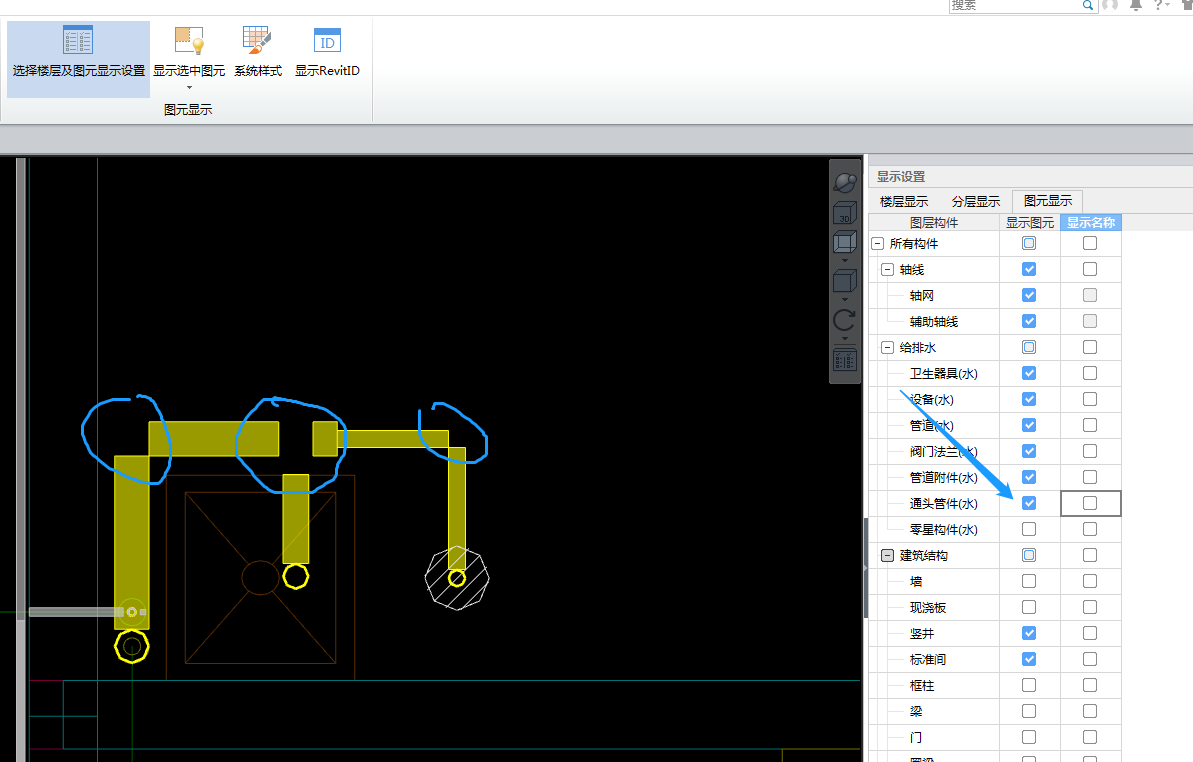Uncheck 显示图元 for 标准间
Image resolution: width=1193 pixels, height=762 pixels.
(x=1029, y=659)
